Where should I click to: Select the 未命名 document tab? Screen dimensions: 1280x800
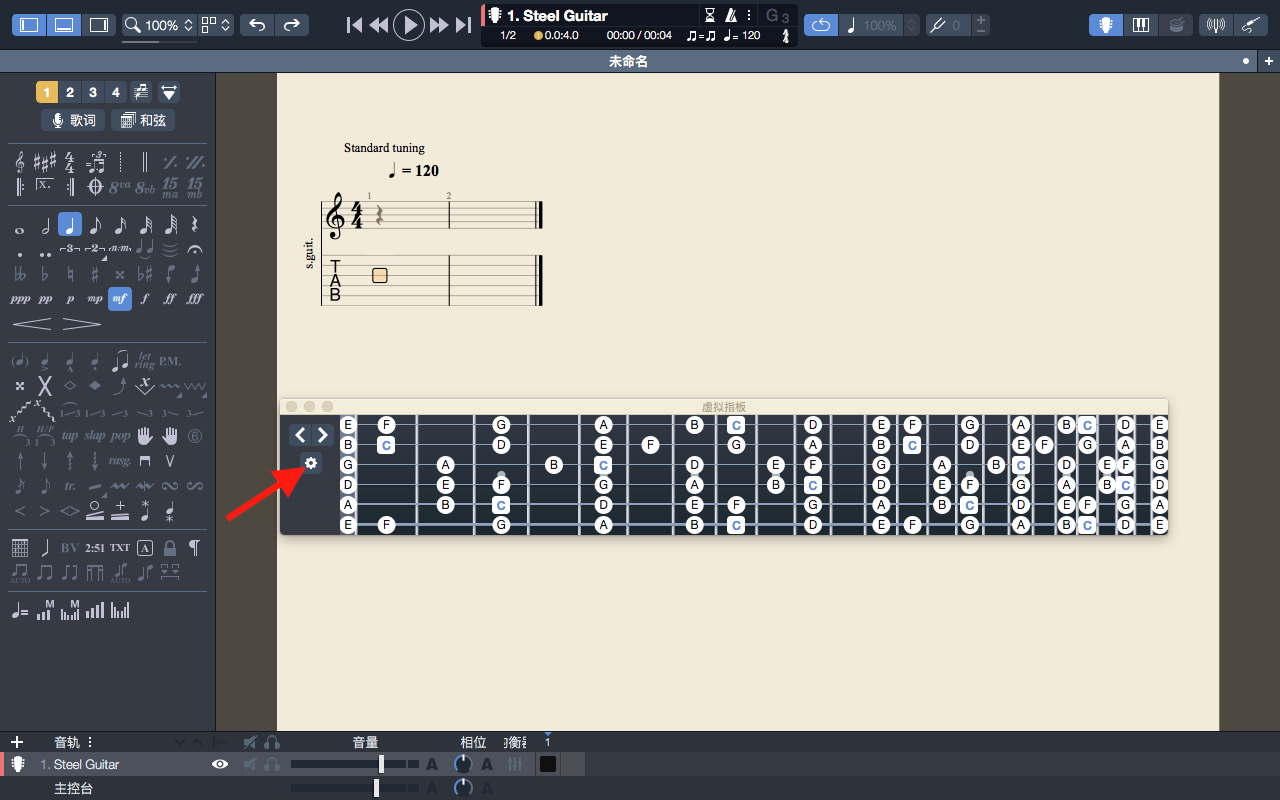[628, 61]
